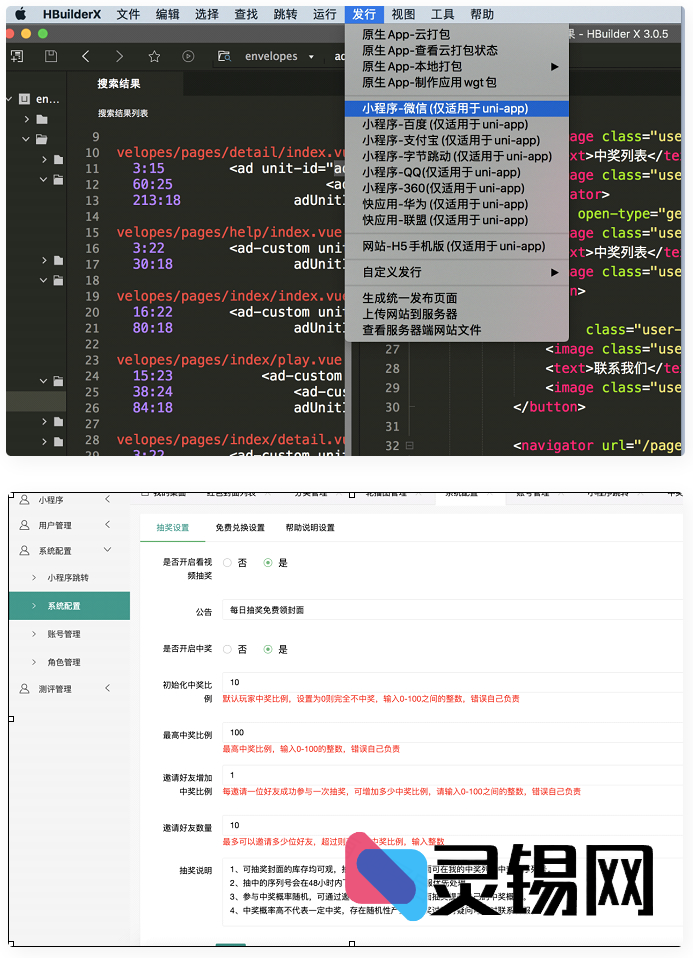Open the envelopes project dropdown

pyautogui.click(x=311, y=57)
